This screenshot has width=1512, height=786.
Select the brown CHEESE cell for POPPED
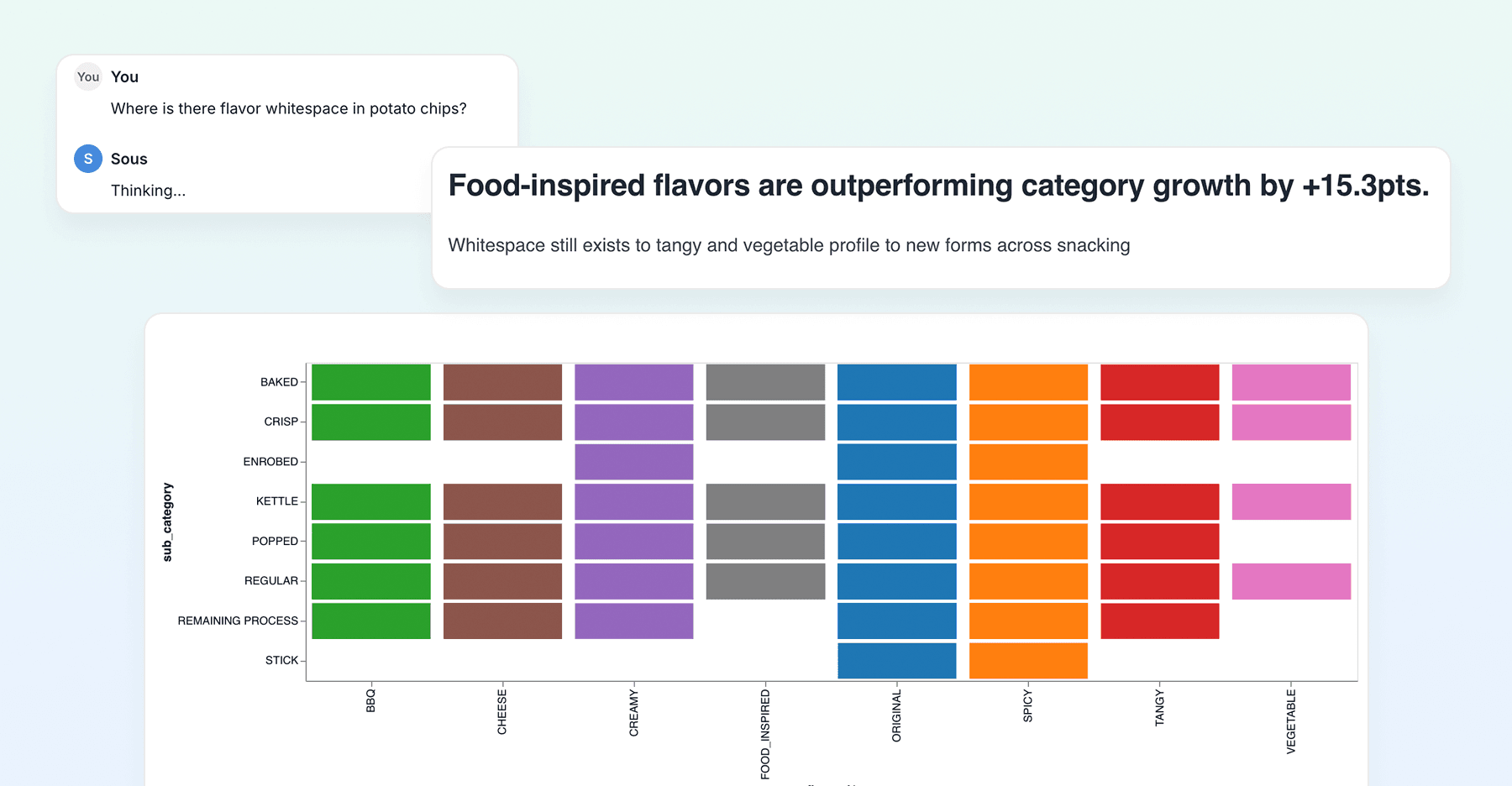coord(502,541)
